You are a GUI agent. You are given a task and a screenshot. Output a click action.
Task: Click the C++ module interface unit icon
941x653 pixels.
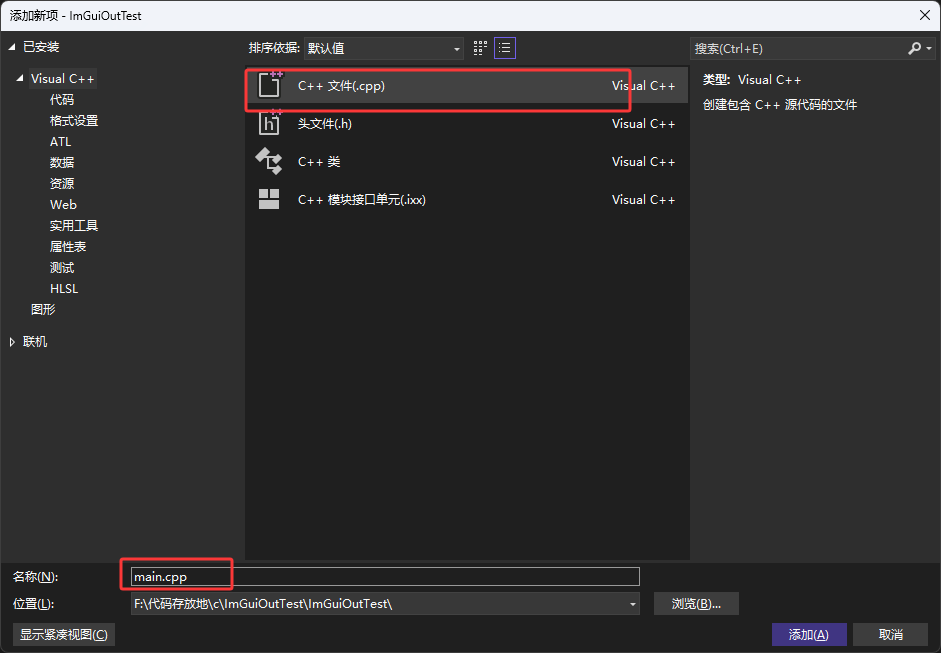point(269,199)
